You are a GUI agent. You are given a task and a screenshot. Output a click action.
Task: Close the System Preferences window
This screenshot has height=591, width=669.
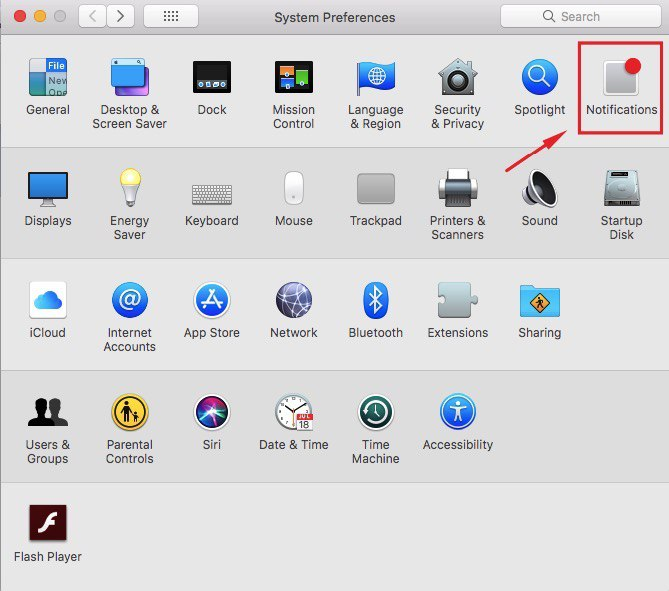[x=20, y=16]
